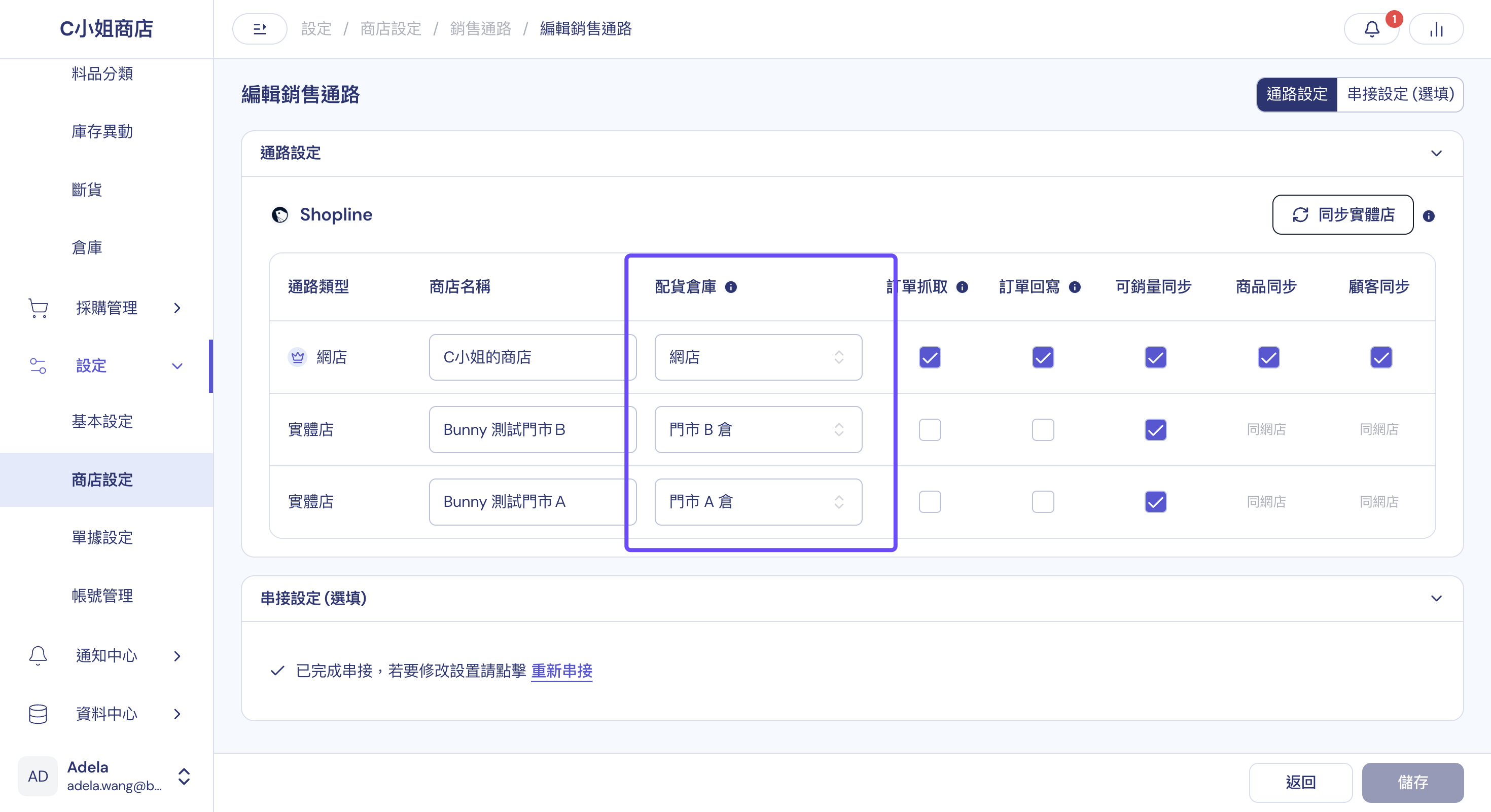The width and height of the screenshot is (1491, 812).
Task: Click the 銷售通路 breadcrumb
Action: click(x=480, y=29)
